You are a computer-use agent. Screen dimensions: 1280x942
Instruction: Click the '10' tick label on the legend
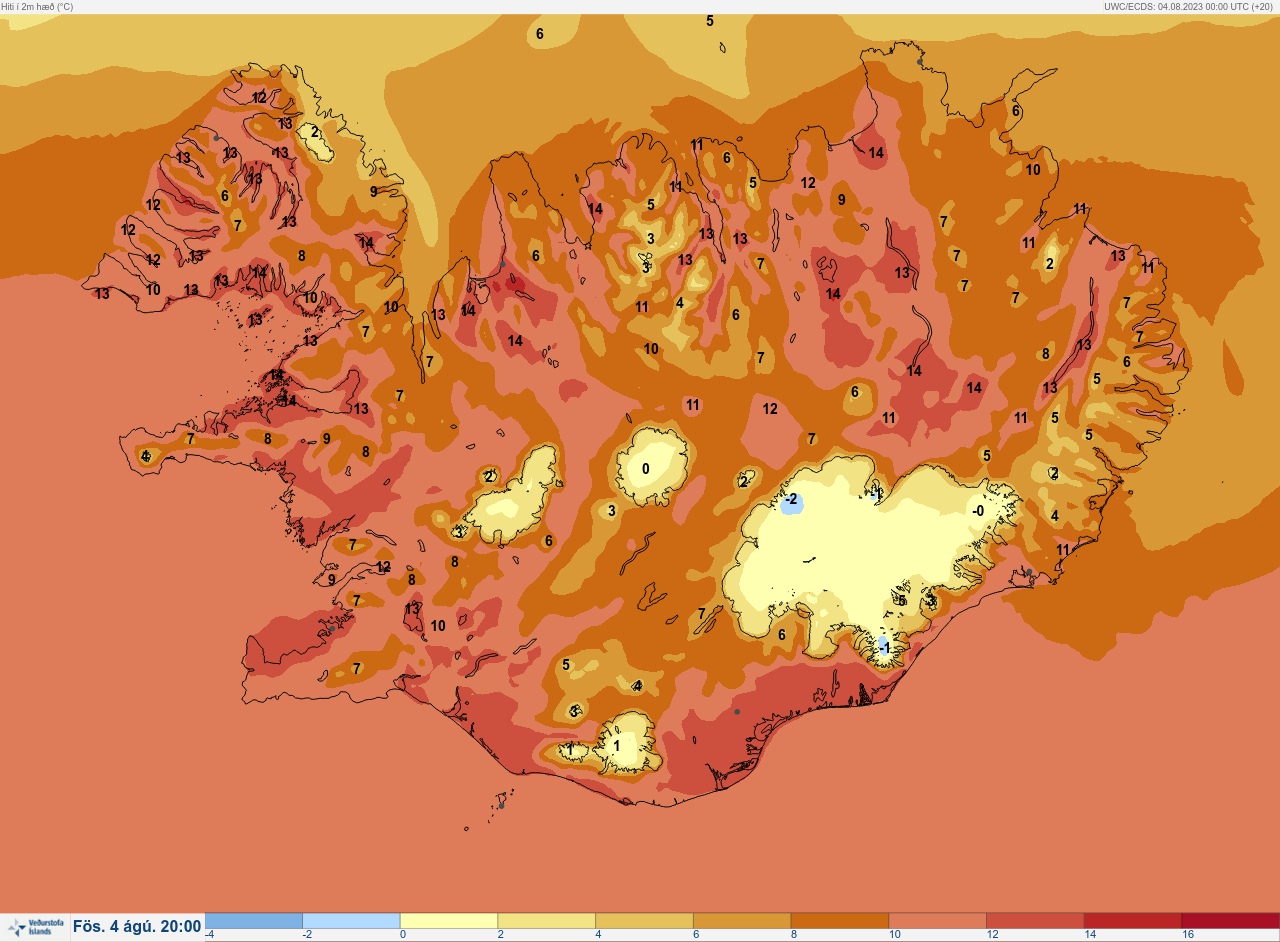(x=895, y=935)
